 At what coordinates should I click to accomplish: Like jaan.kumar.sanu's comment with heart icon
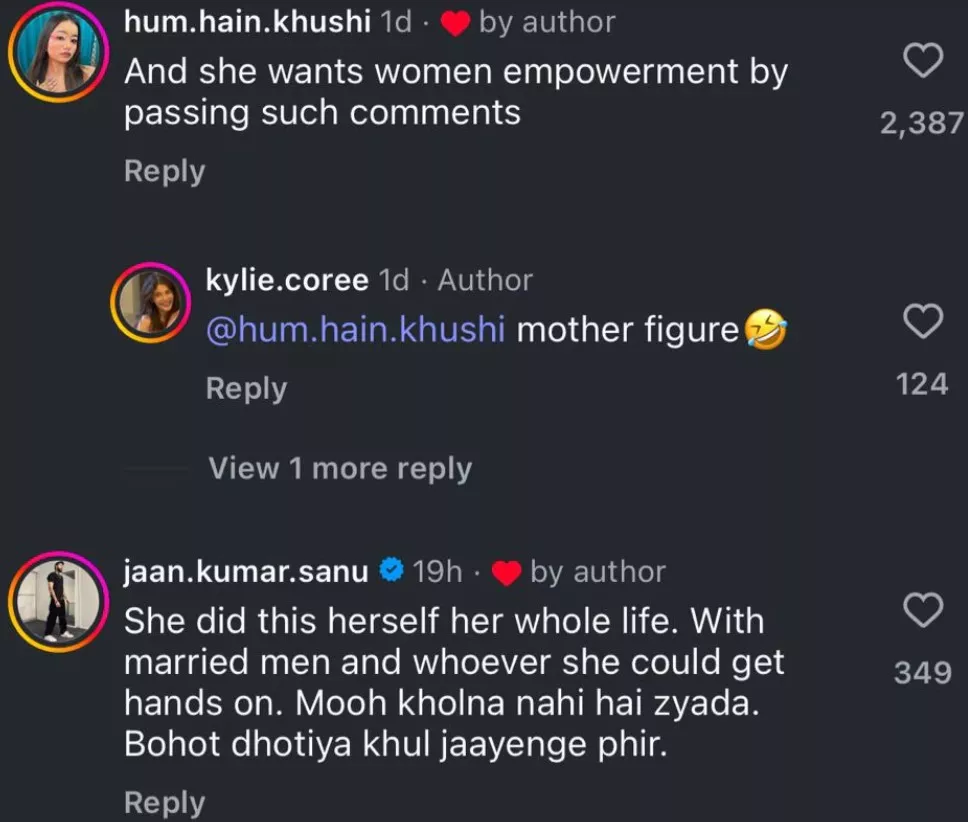(923, 609)
